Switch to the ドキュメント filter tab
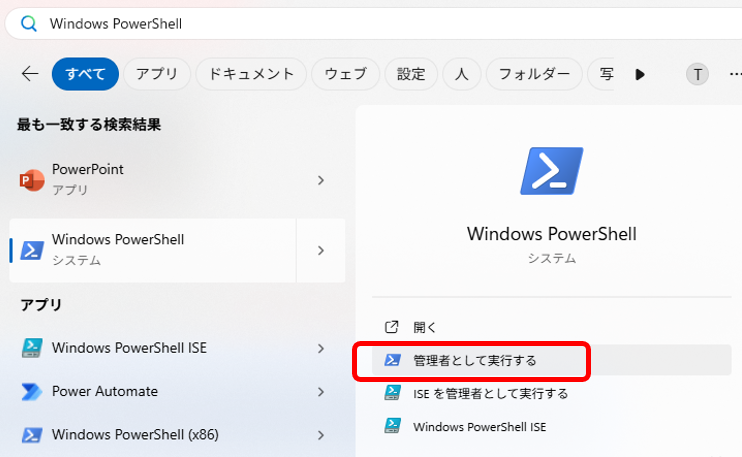Image resolution: width=742 pixels, height=457 pixels. click(x=251, y=74)
